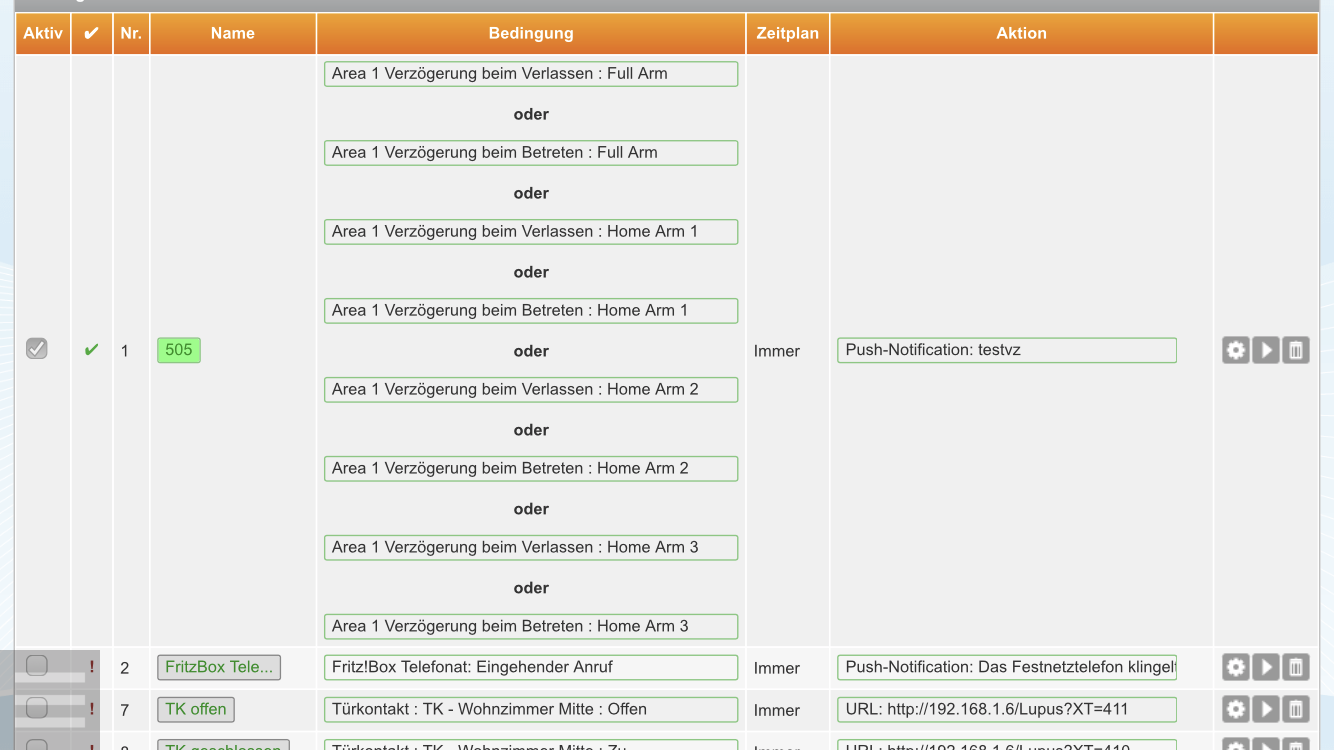
Task: Click the green 505 rule name
Action: click(x=179, y=350)
